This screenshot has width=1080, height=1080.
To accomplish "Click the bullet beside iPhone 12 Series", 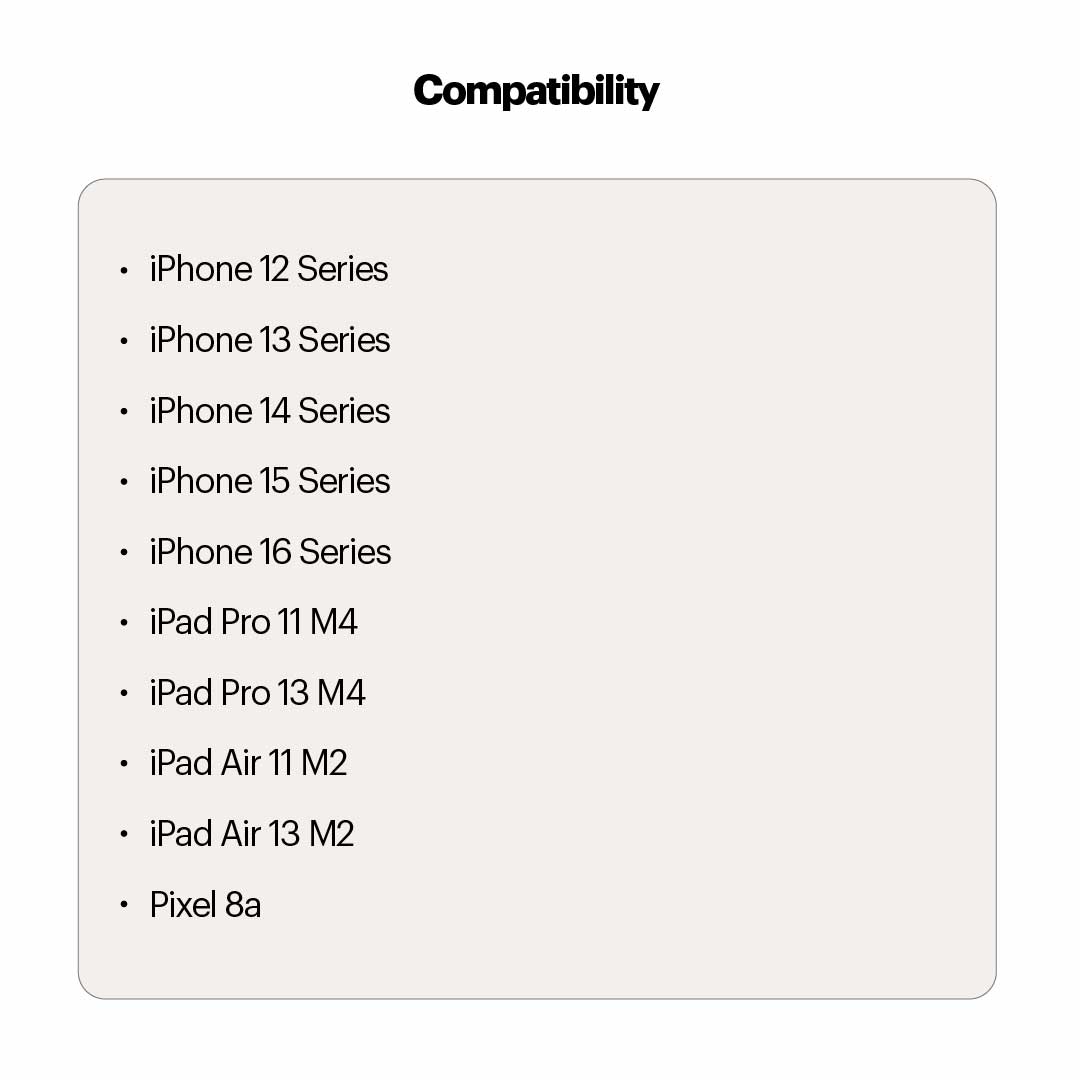I will [124, 270].
